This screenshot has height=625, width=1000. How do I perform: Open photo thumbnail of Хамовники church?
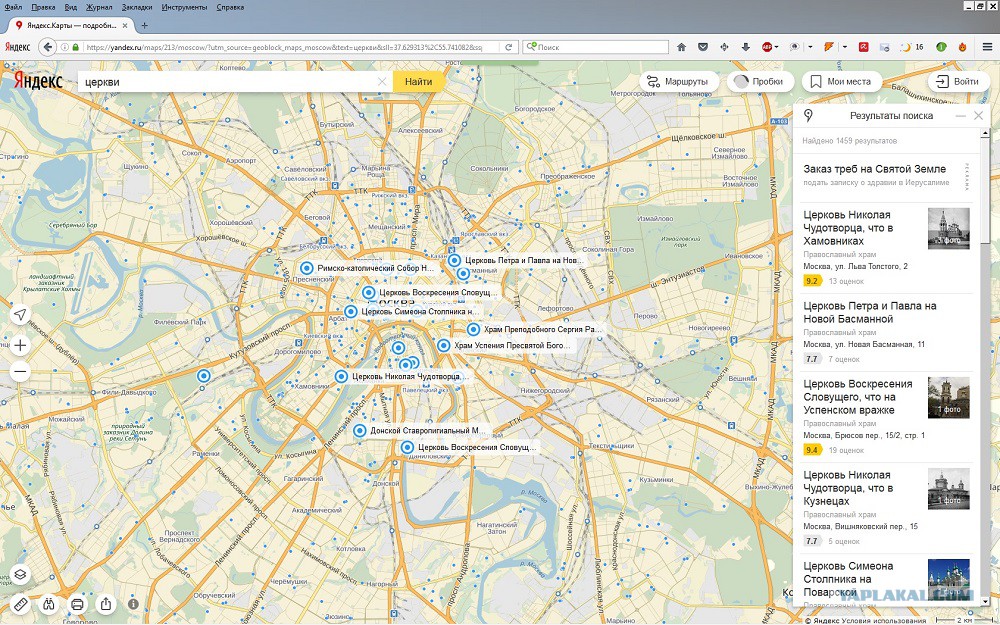click(948, 228)
